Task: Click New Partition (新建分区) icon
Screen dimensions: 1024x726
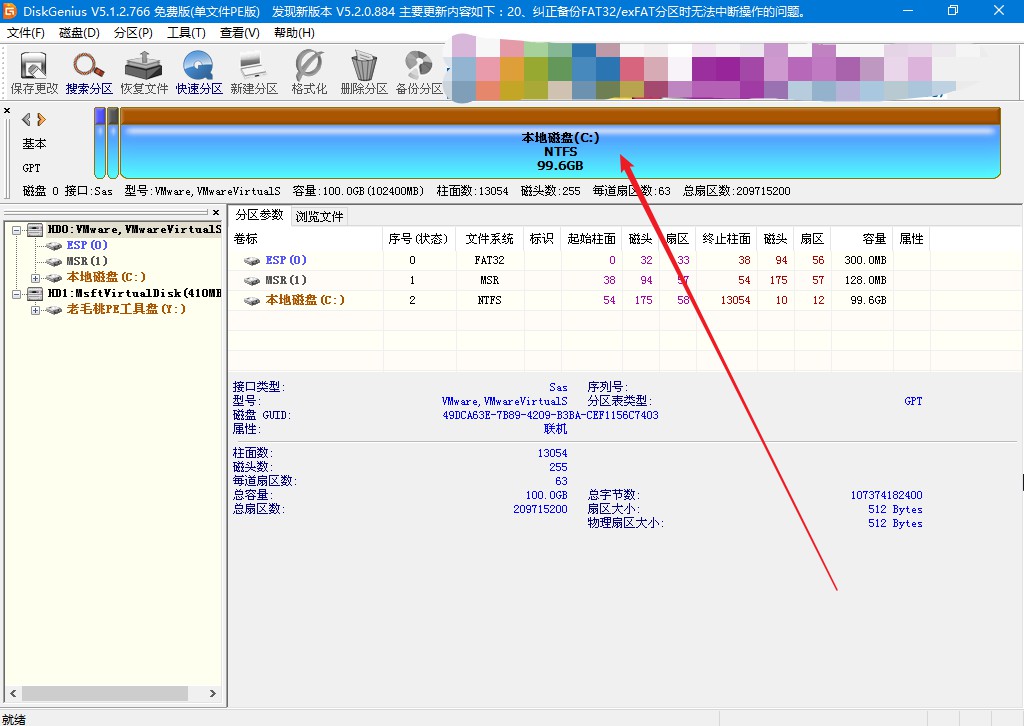Action: pos(253,73)
